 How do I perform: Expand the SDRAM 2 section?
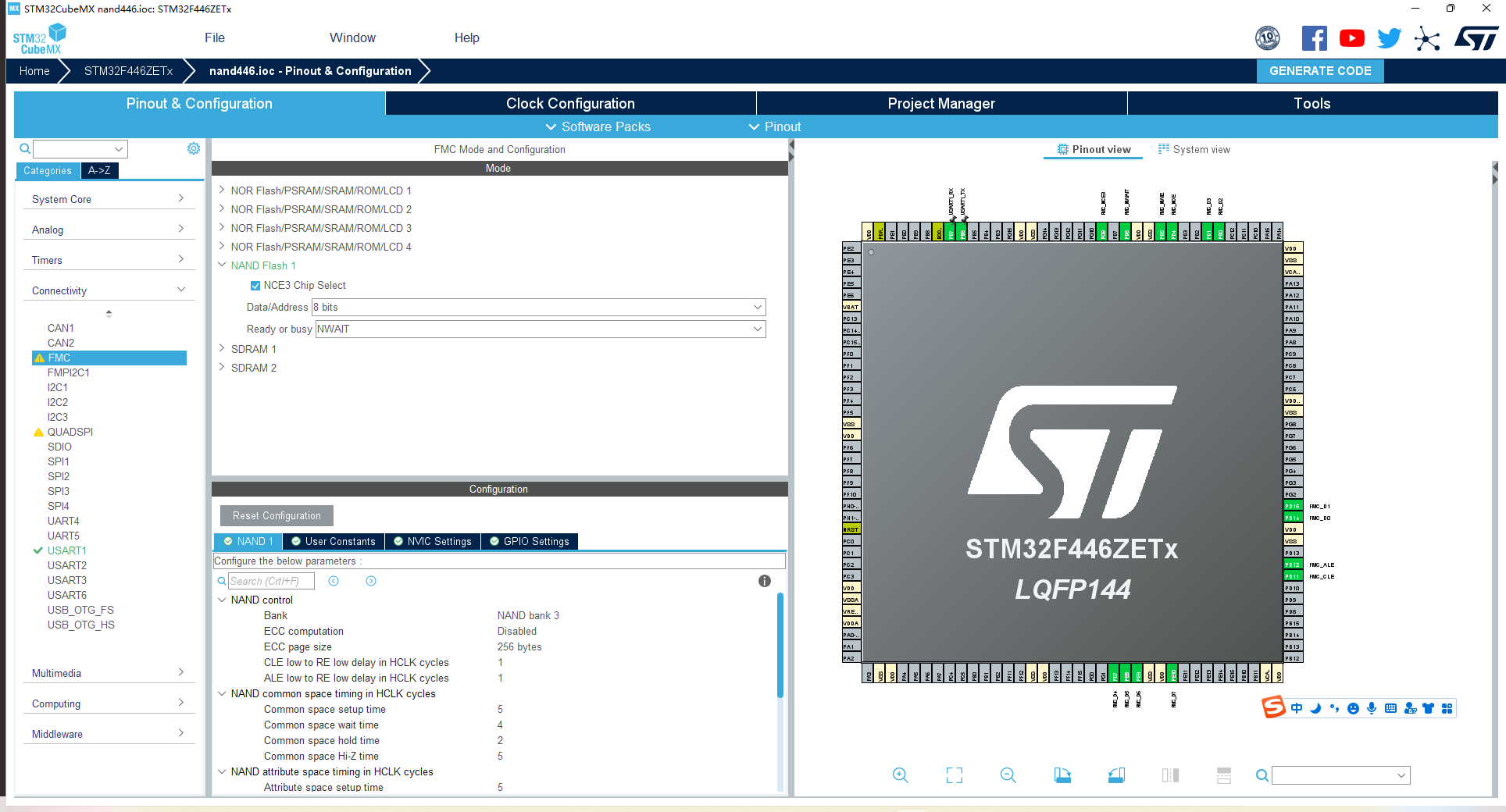(x=222, y=367)
